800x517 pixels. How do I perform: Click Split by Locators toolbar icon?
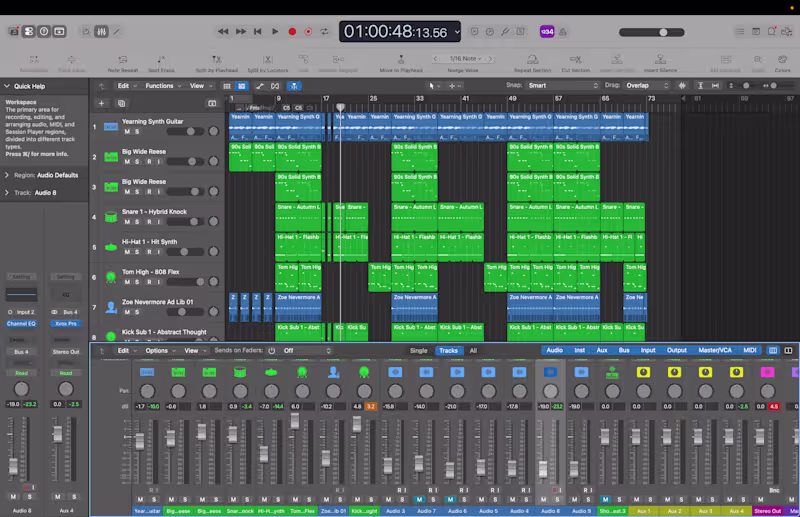click(x=268, y=60)
